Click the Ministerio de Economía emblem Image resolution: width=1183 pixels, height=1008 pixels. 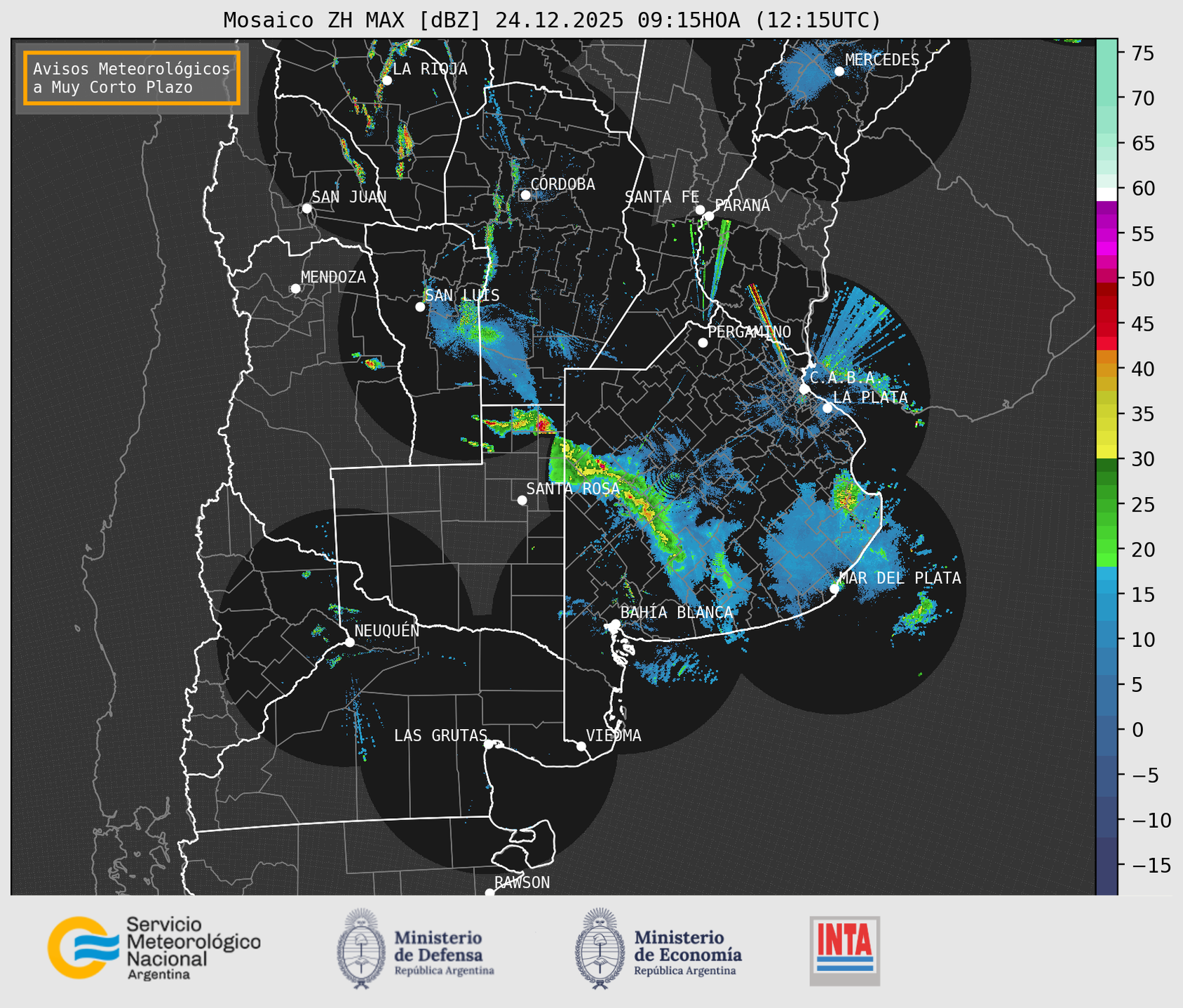click(x=599, y=948)
